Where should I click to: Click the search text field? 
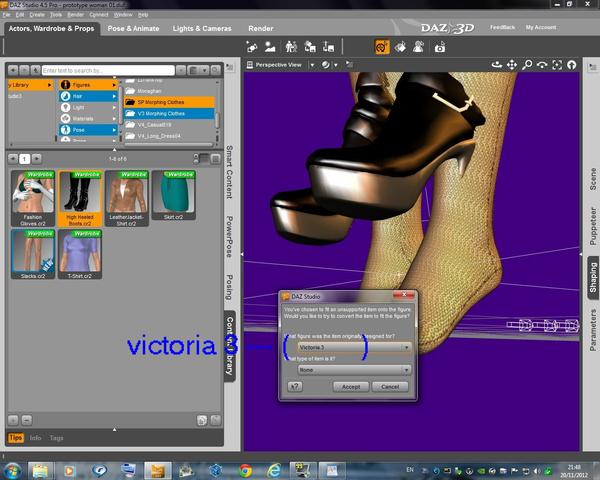tap(108, 70)
